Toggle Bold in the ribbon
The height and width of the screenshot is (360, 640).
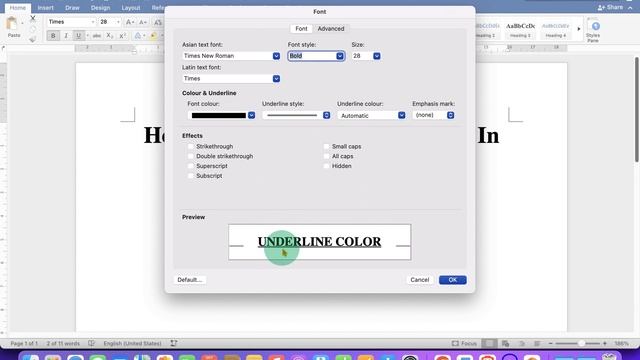click(53, 36)
